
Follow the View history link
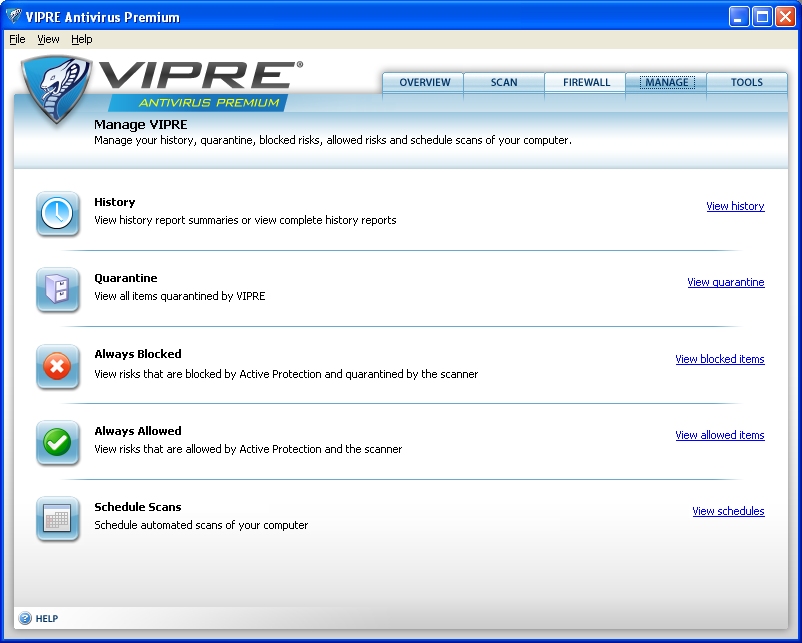[735, 206]
